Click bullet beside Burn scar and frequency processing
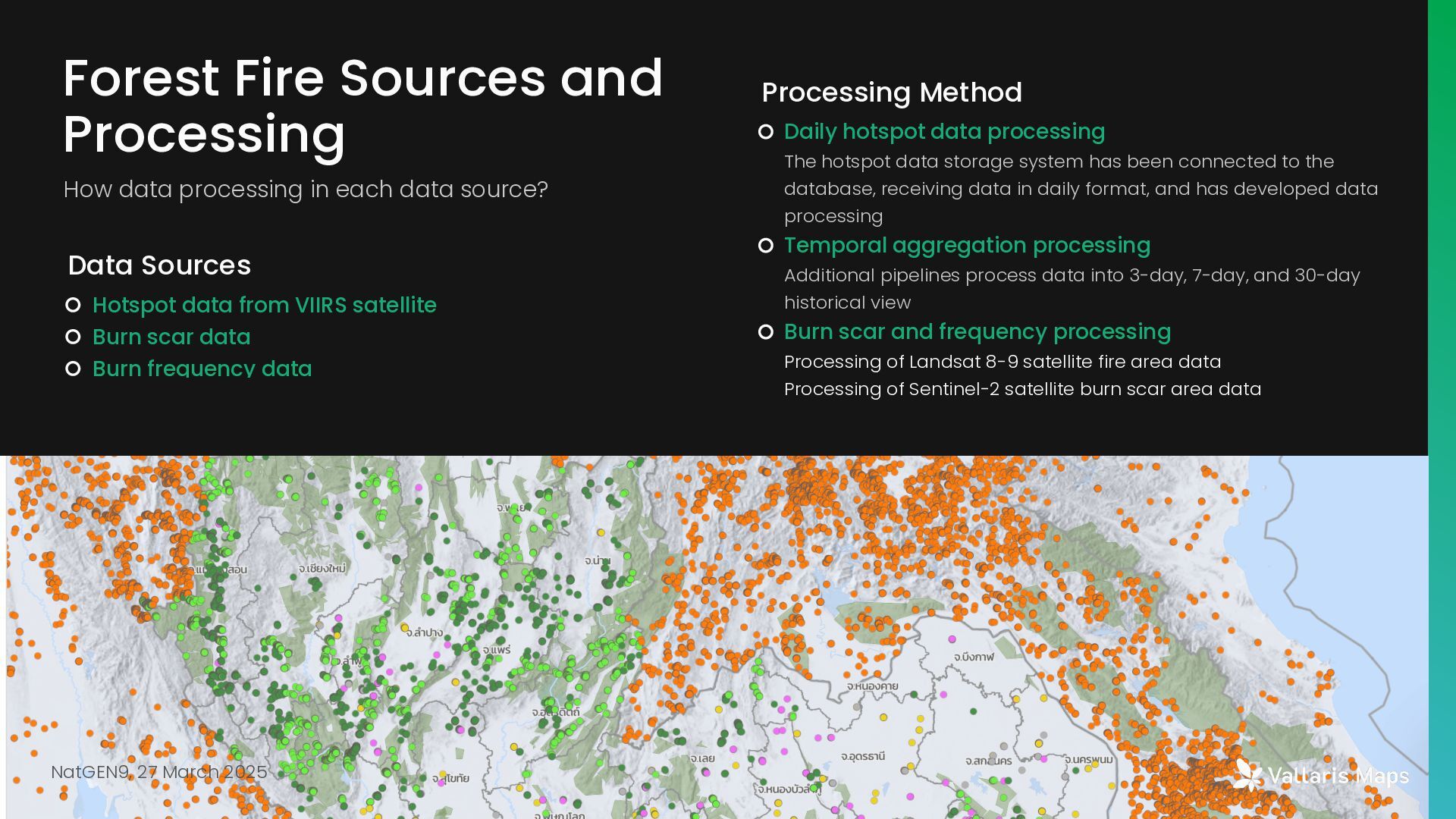The height and width of the screenshot is (819, 1456). 766,332
